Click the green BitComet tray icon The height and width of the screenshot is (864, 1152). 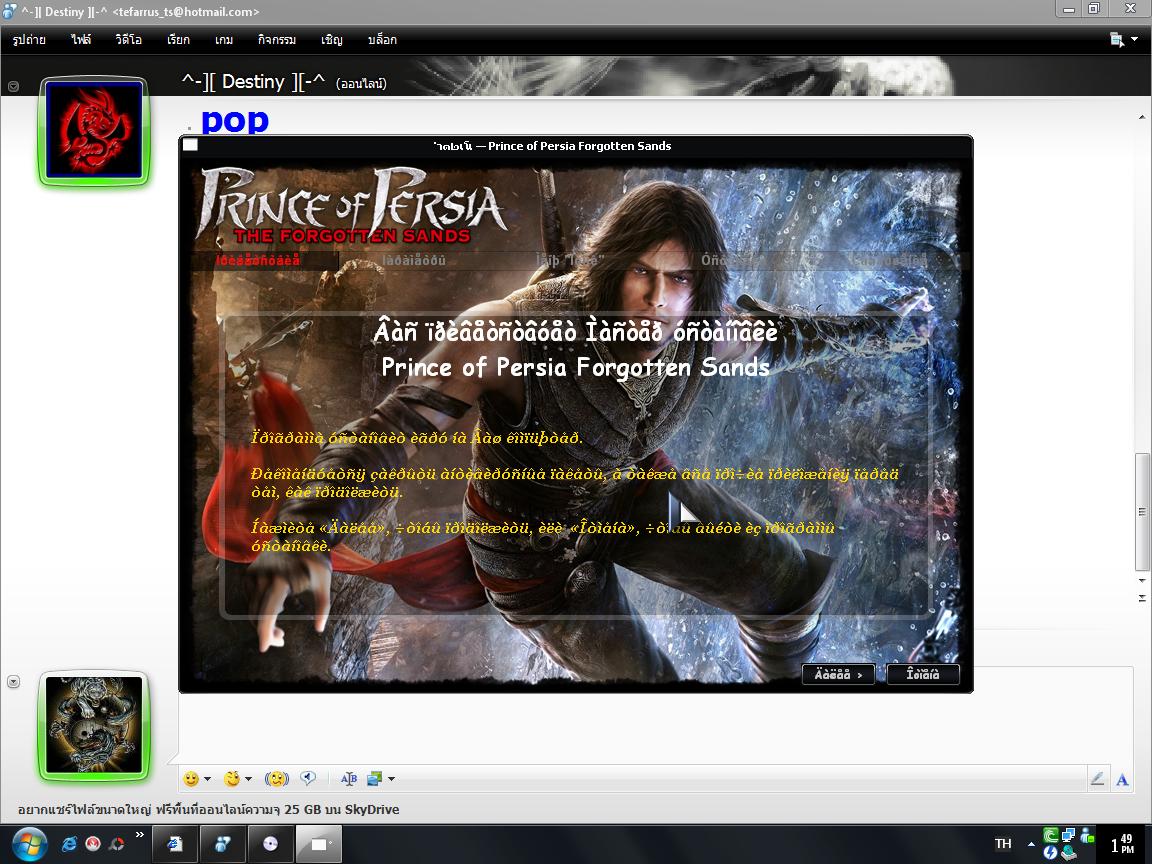coord(1051,835)
